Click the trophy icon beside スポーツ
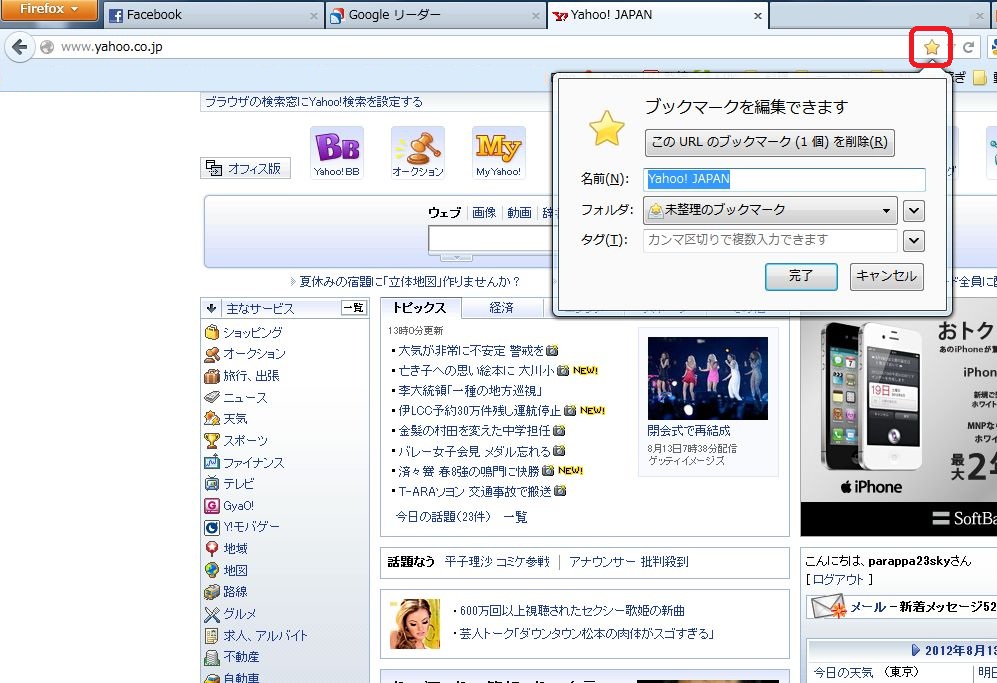 (x=212, y=440)
